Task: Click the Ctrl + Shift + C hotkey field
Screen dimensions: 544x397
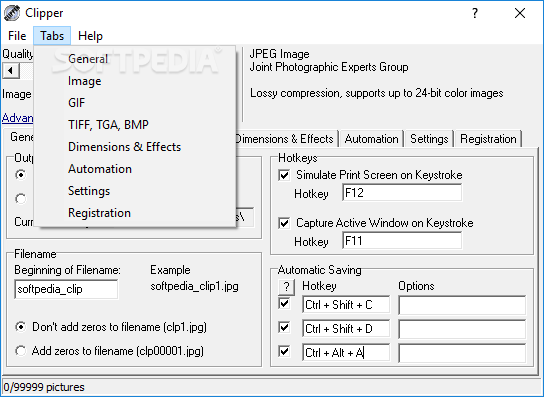Action: (346, 305)
